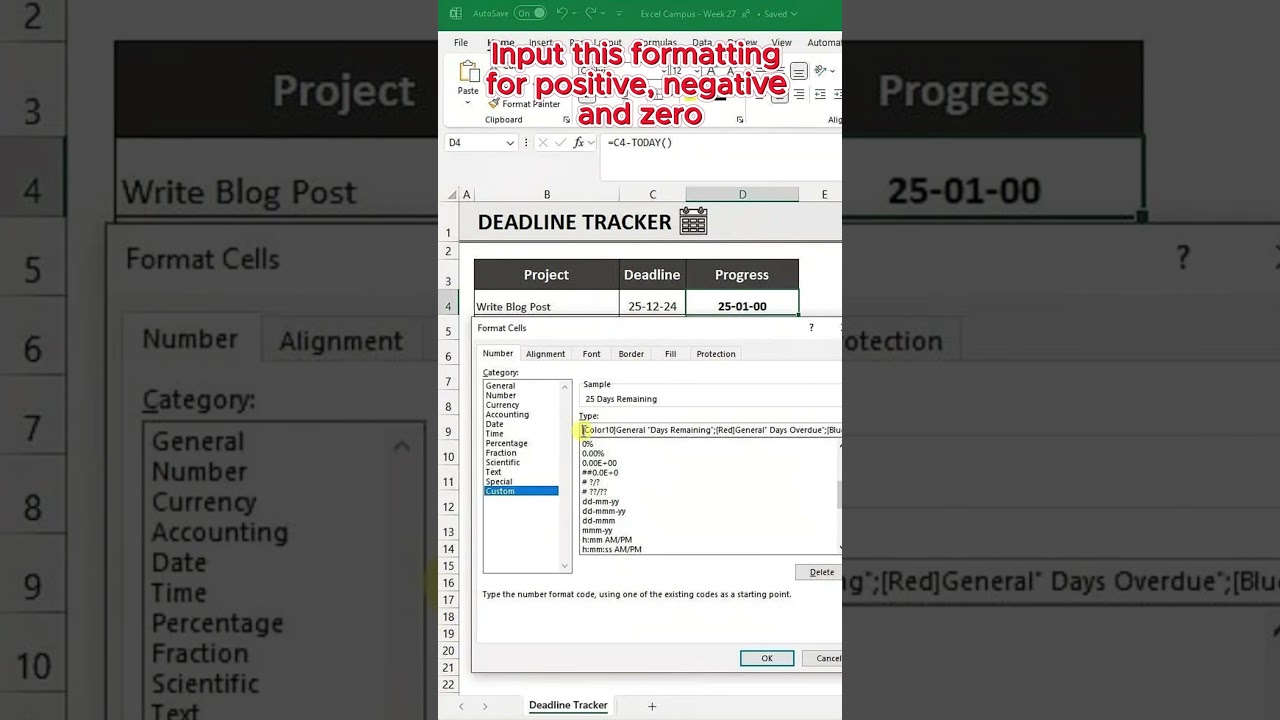Open the Font group dialog launcher
Viewport: 1280px width, 720px height.
[740, 120]
